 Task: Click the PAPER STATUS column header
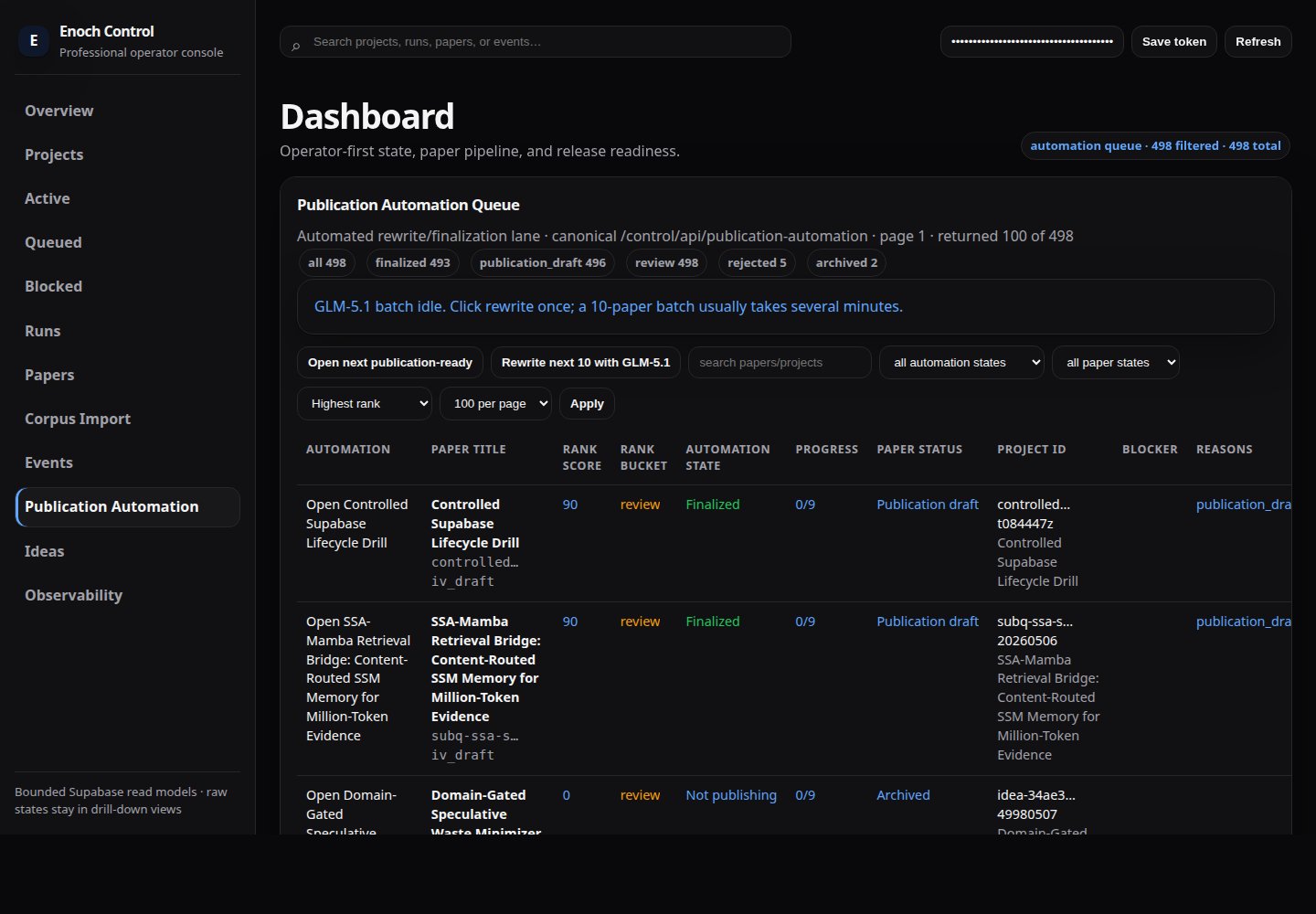tap(919, 450)
